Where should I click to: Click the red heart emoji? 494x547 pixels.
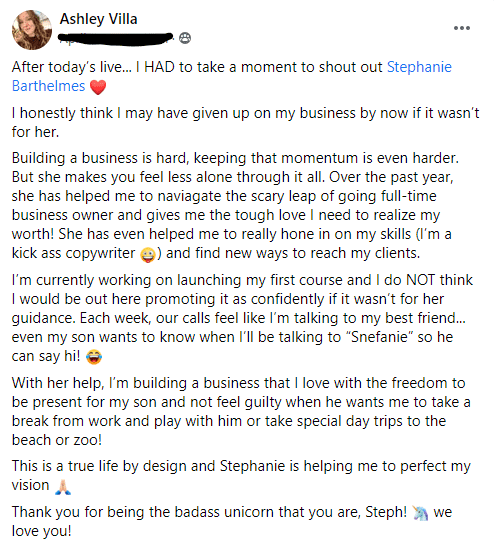[98, 87]
